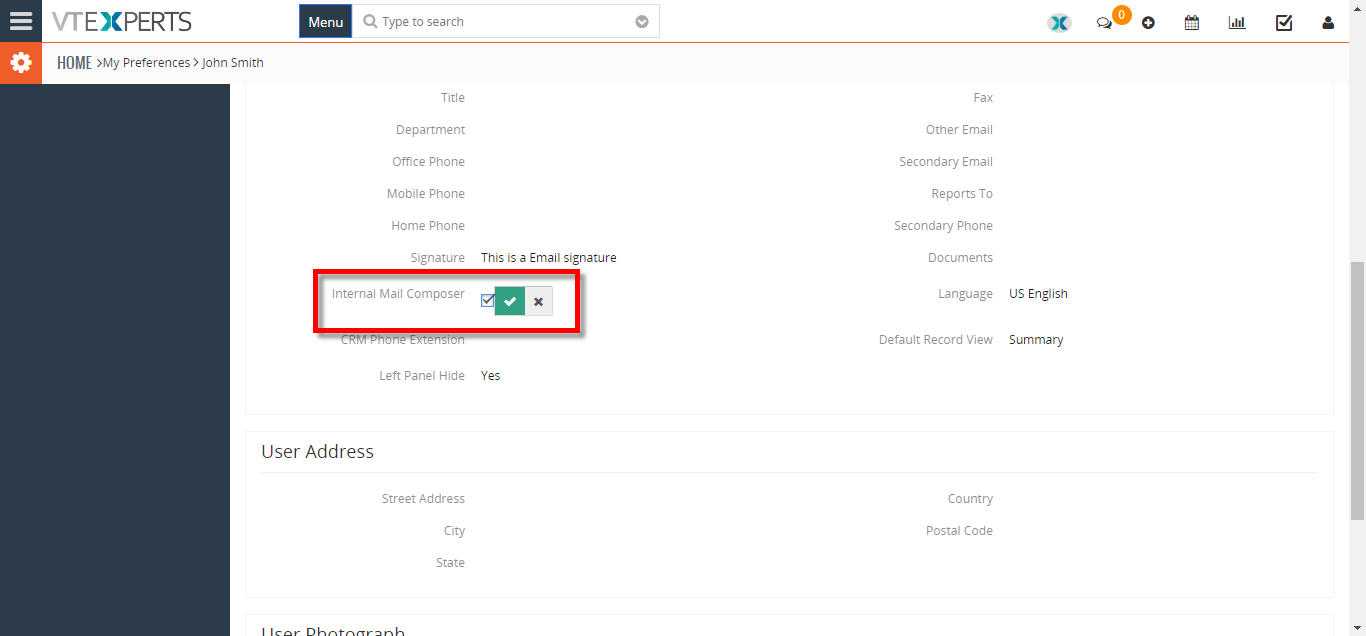Screen dimensions: 1366x636
Task: Click the 'Other Email' field label
Action: coord(959,129)
